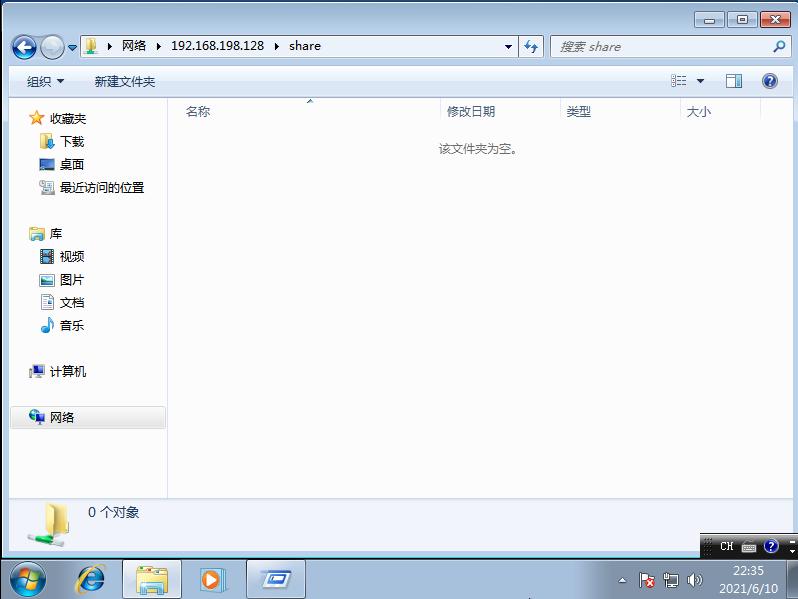Switch input language via CH indicator
This screenshot has width=798, height=599.
726,546
